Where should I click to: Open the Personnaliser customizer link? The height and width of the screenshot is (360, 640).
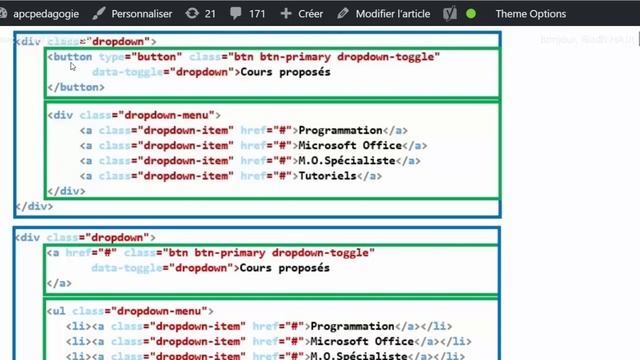(x=142, y=14)
